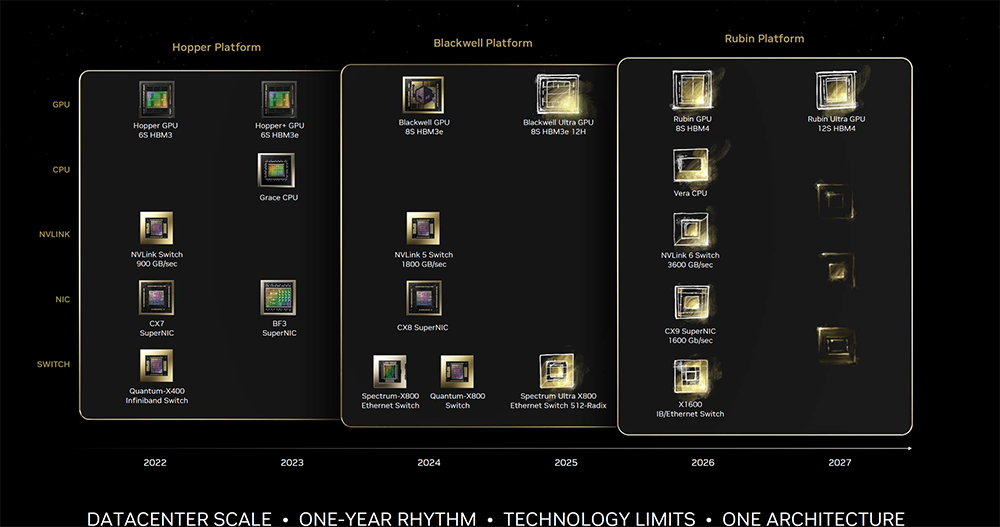This screenshot has width=1000, height=527.
Task: Click the CX9 SuperNIC chip sketch
Action: pyautogui.click(x=691, y=302)
